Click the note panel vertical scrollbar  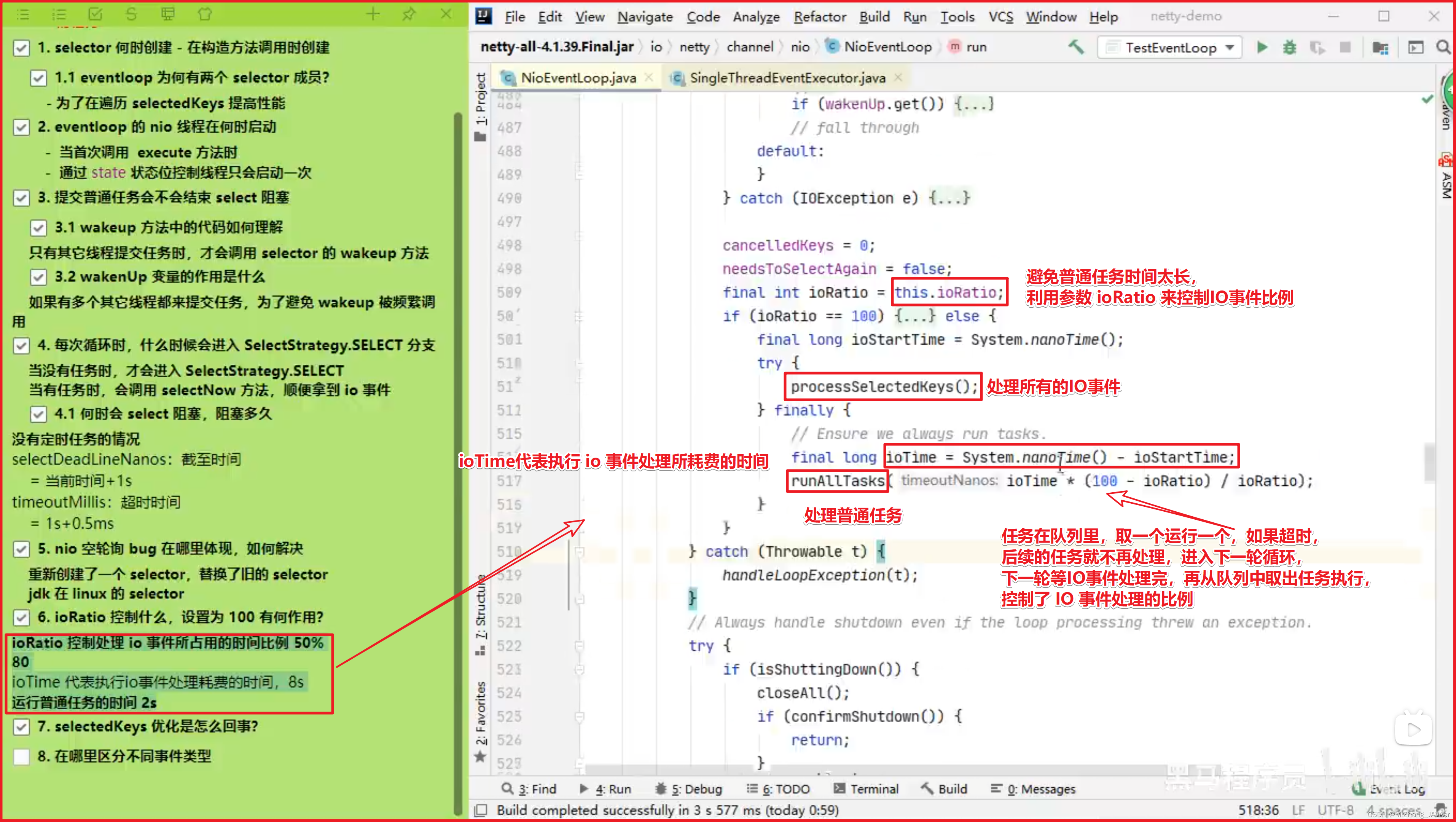click(459, 464)
